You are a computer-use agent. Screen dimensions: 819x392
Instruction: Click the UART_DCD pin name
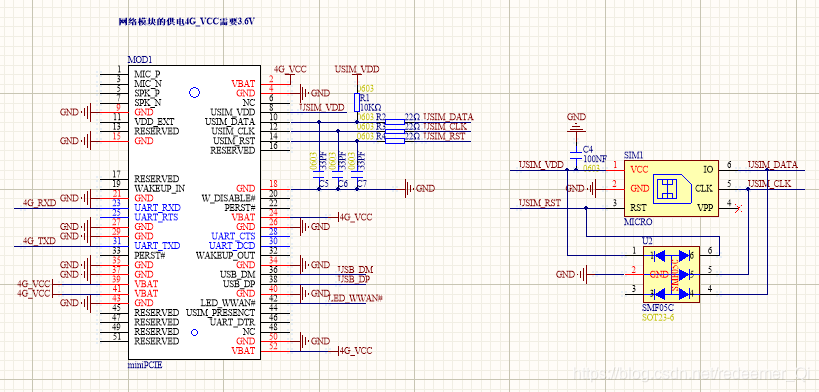click(x=232, y=246)
